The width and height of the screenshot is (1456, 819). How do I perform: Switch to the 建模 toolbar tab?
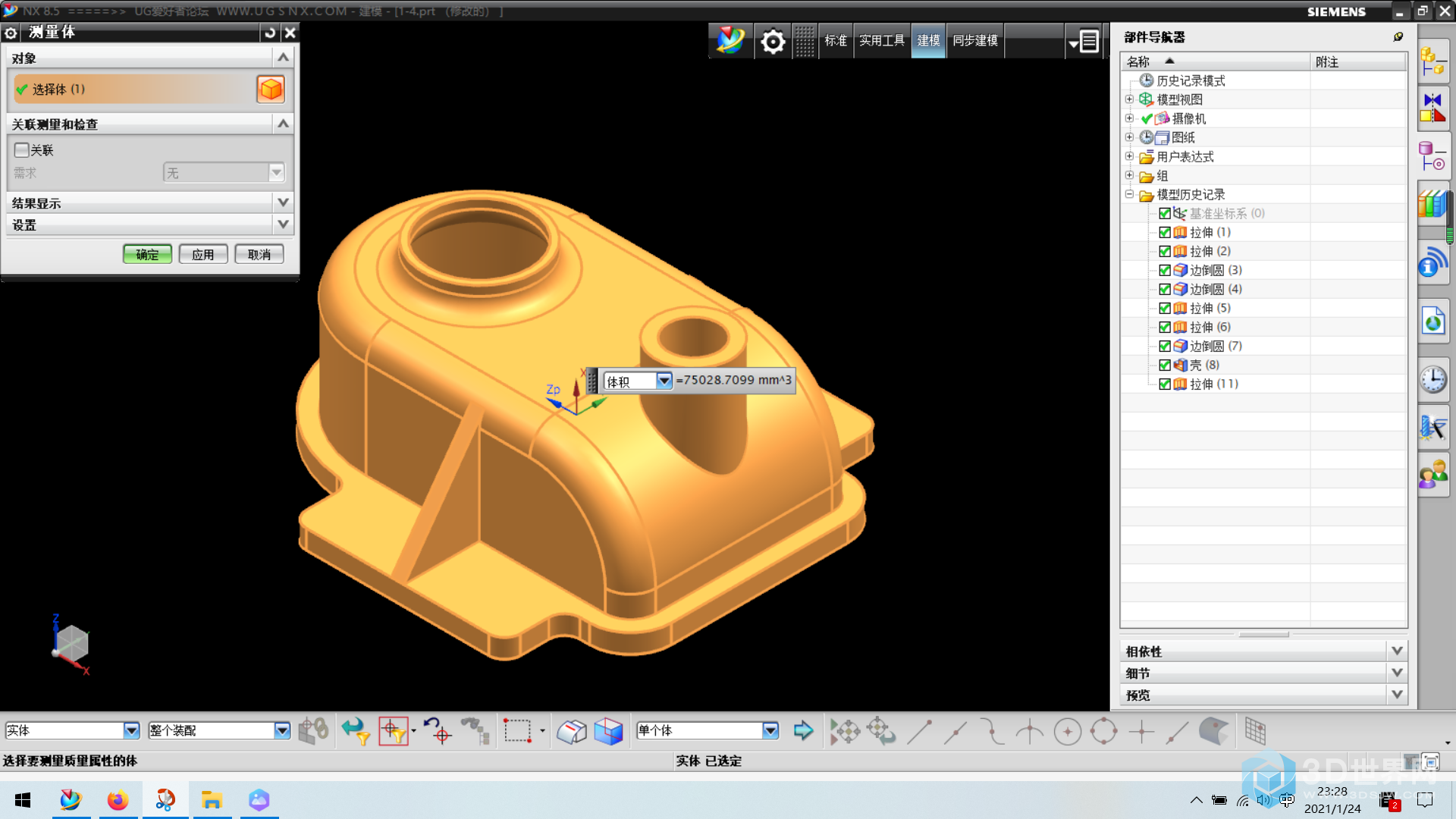click(928, 41)
